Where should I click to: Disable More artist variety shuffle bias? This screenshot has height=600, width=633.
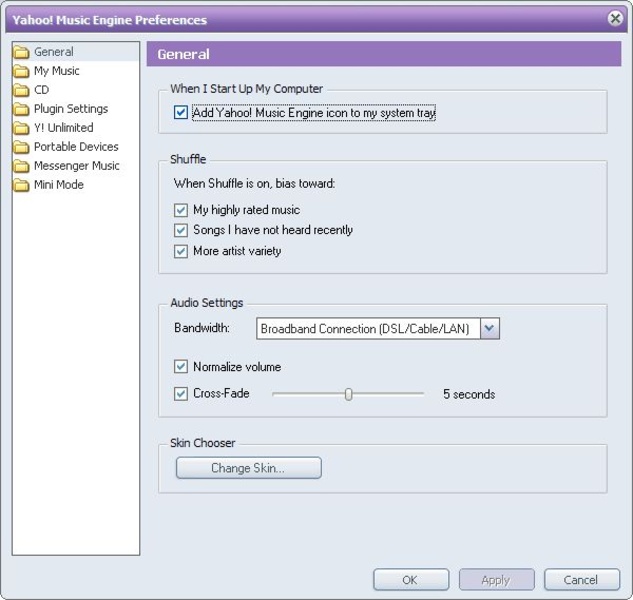tap(180, 251)
